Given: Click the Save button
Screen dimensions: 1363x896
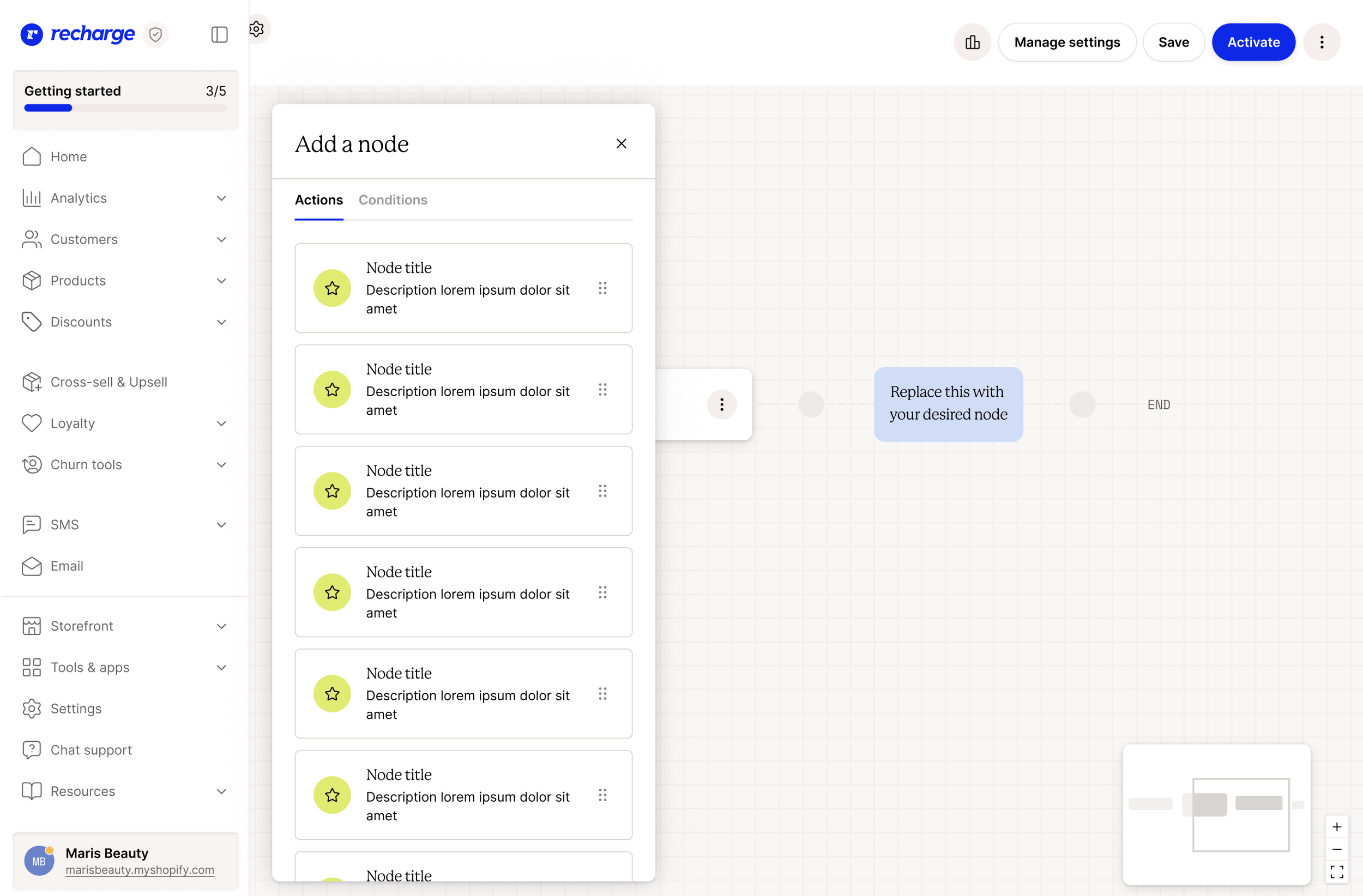Looking at the screenshot, I should [x=1173, y=42].
